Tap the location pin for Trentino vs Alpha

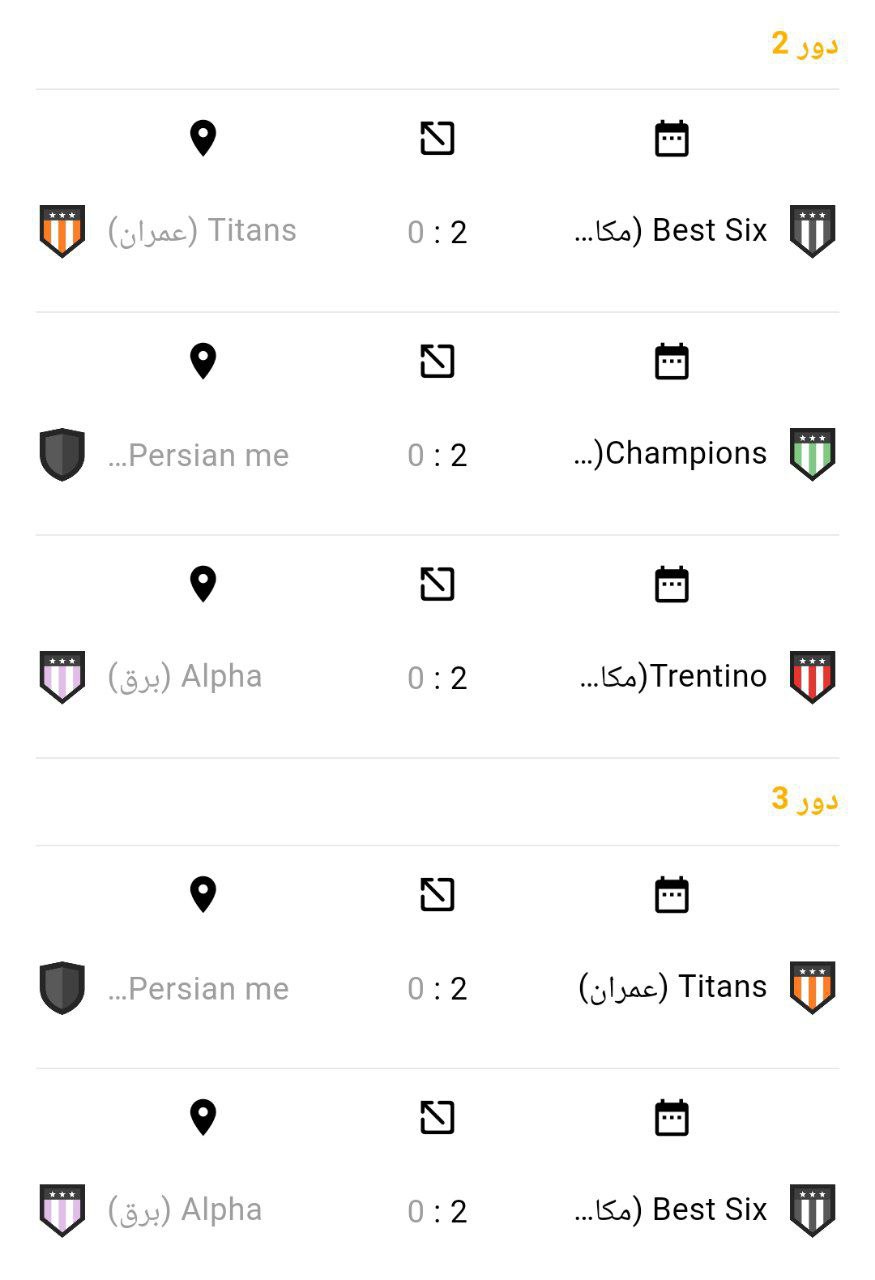(x=203, y=584)
